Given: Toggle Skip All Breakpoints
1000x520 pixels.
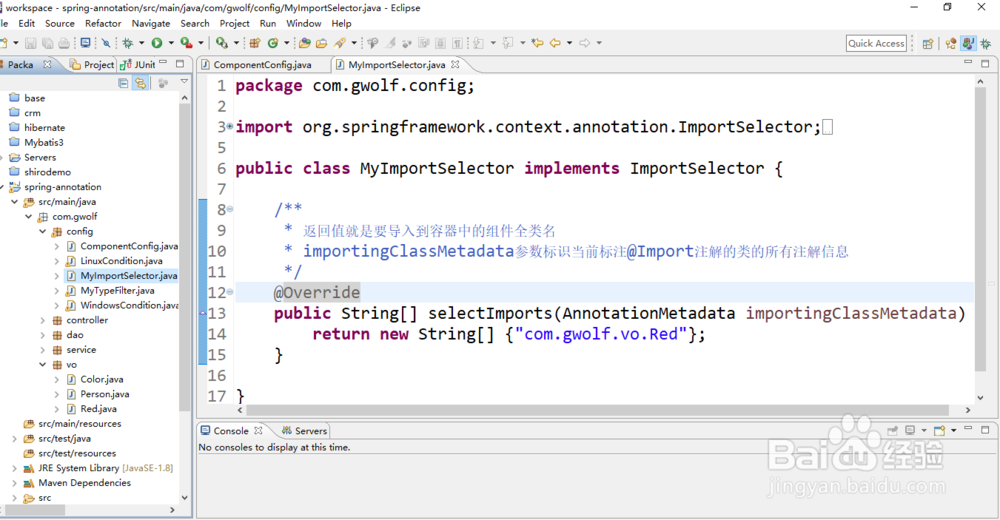Looking at the screenshot, I should pyautogui.click(x=105, y=43).
